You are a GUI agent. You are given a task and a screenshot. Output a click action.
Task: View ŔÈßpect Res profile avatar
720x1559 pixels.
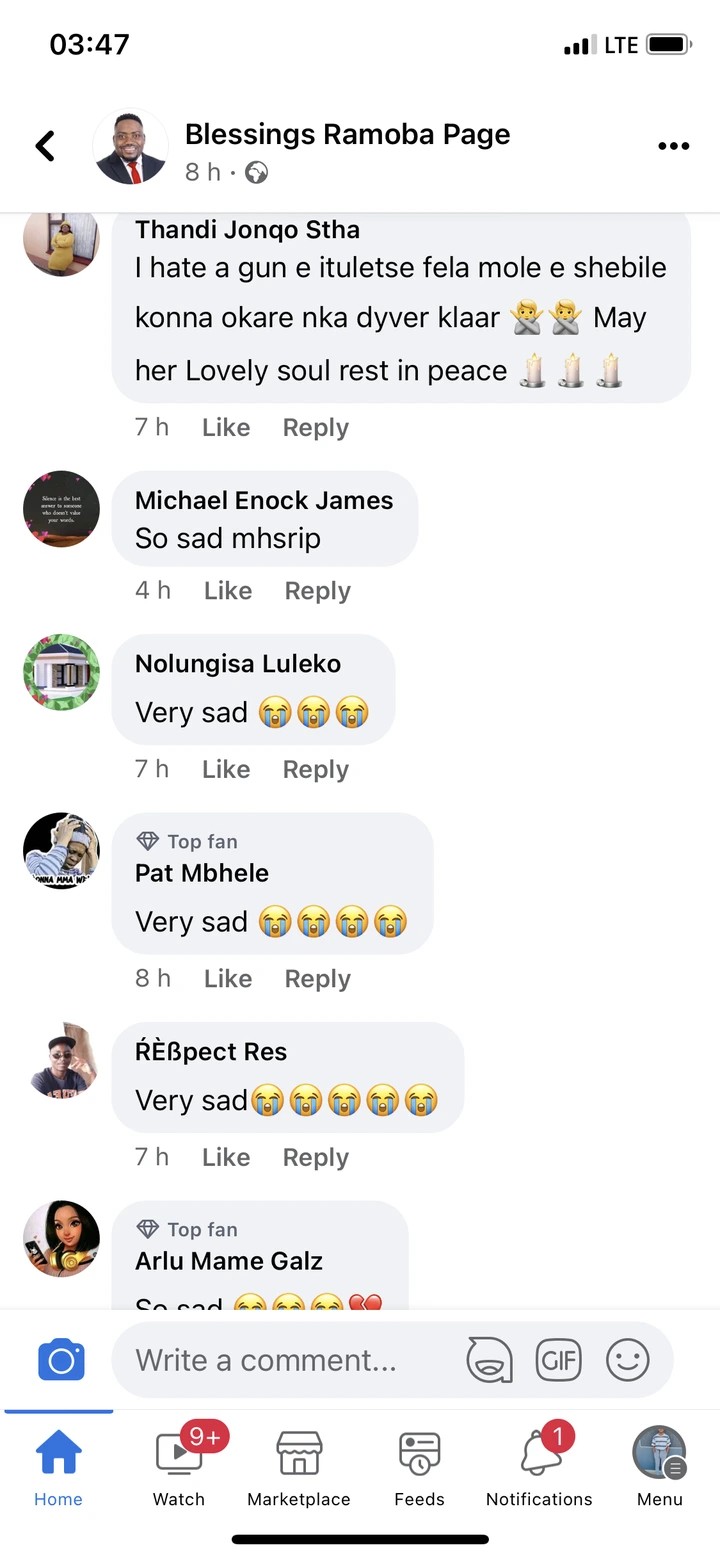coord(61,1061)
